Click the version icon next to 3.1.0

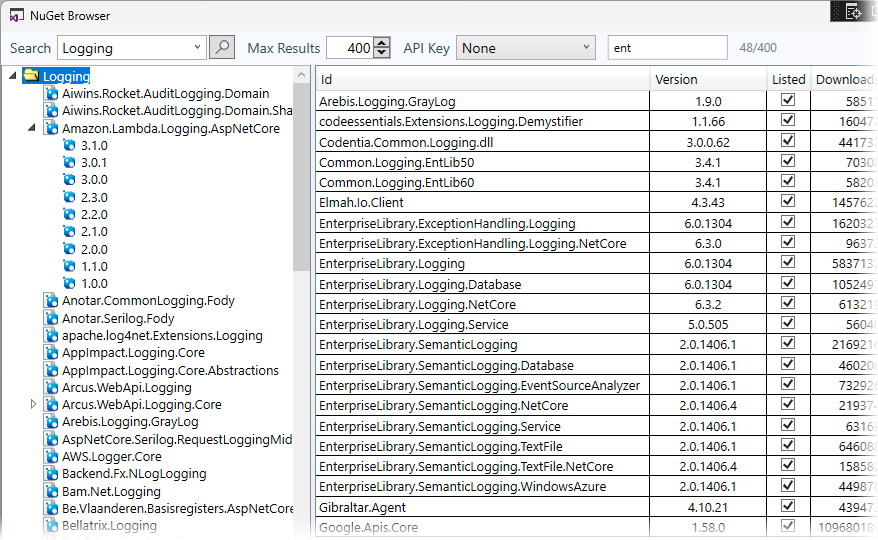pyautogui.click(x=69, y=146)
